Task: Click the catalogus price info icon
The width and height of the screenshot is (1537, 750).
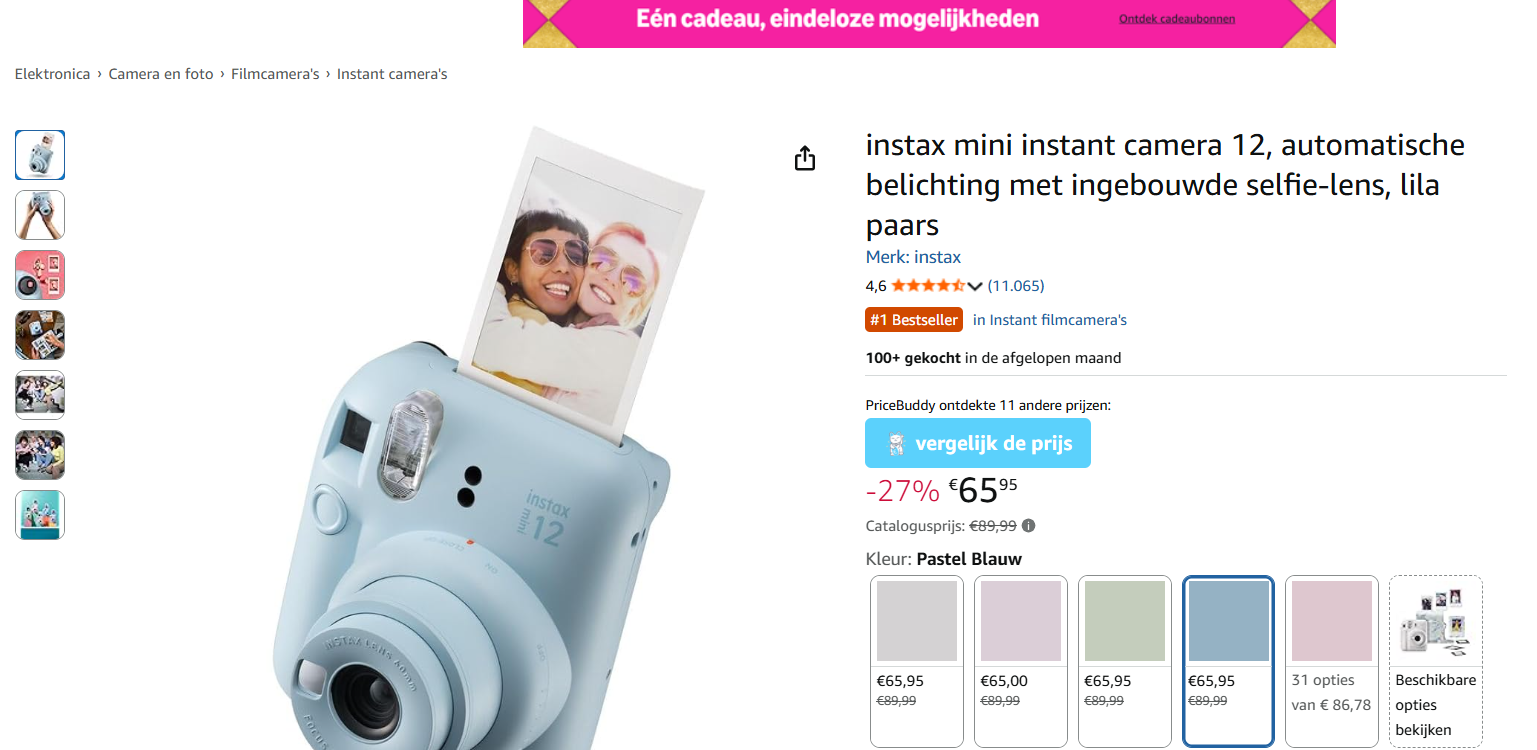Action: 1028,526
